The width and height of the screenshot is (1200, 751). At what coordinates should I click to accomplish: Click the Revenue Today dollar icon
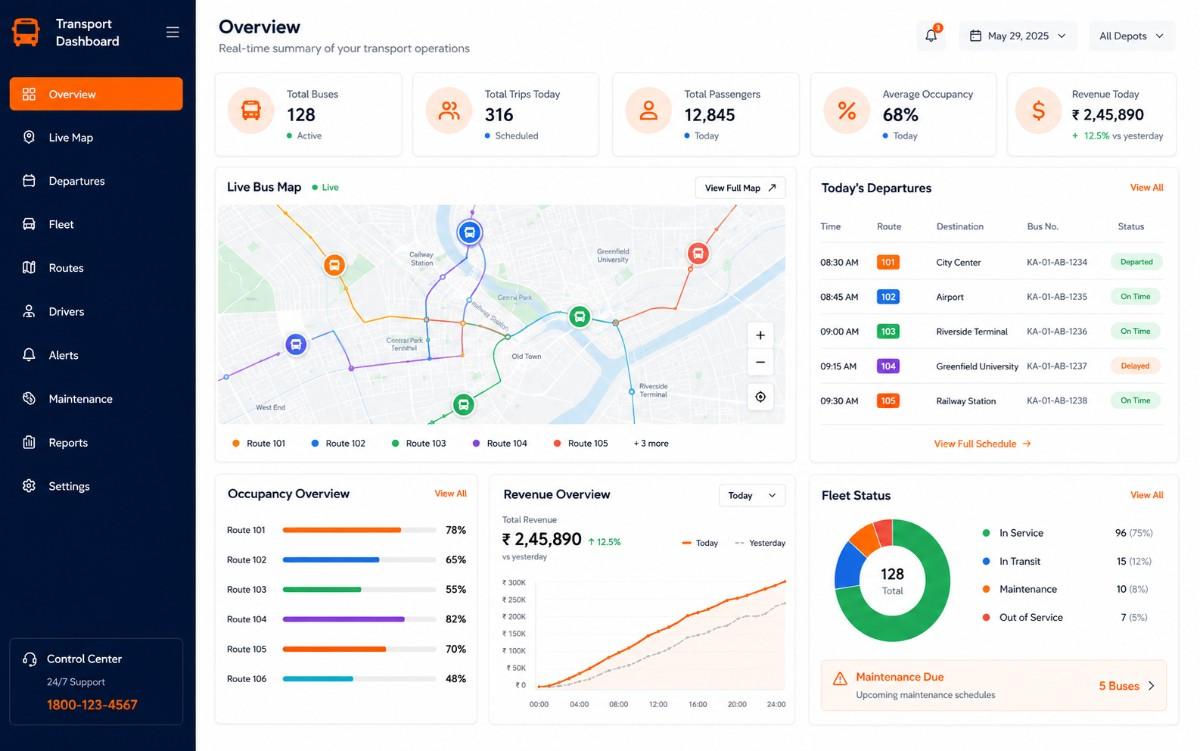[1038, 111]
